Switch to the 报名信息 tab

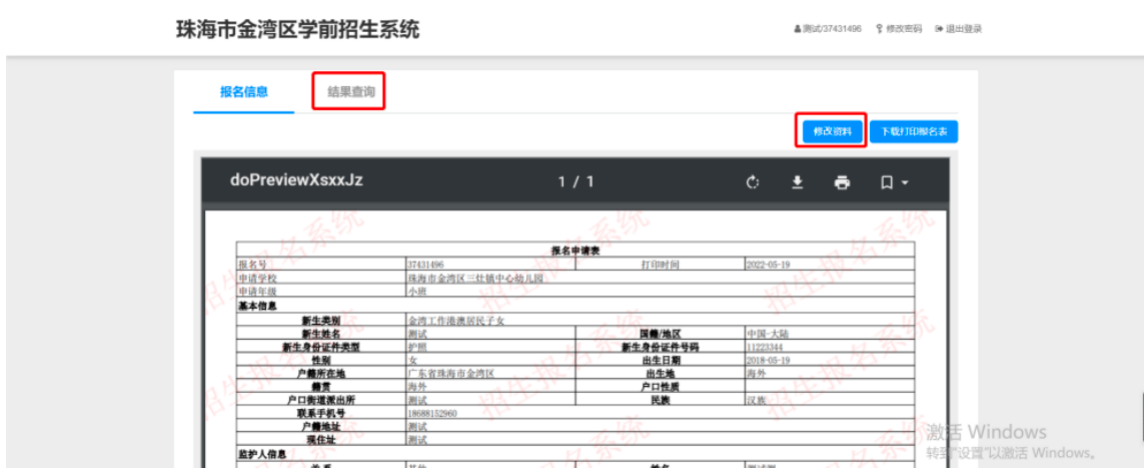coord(244,92)
